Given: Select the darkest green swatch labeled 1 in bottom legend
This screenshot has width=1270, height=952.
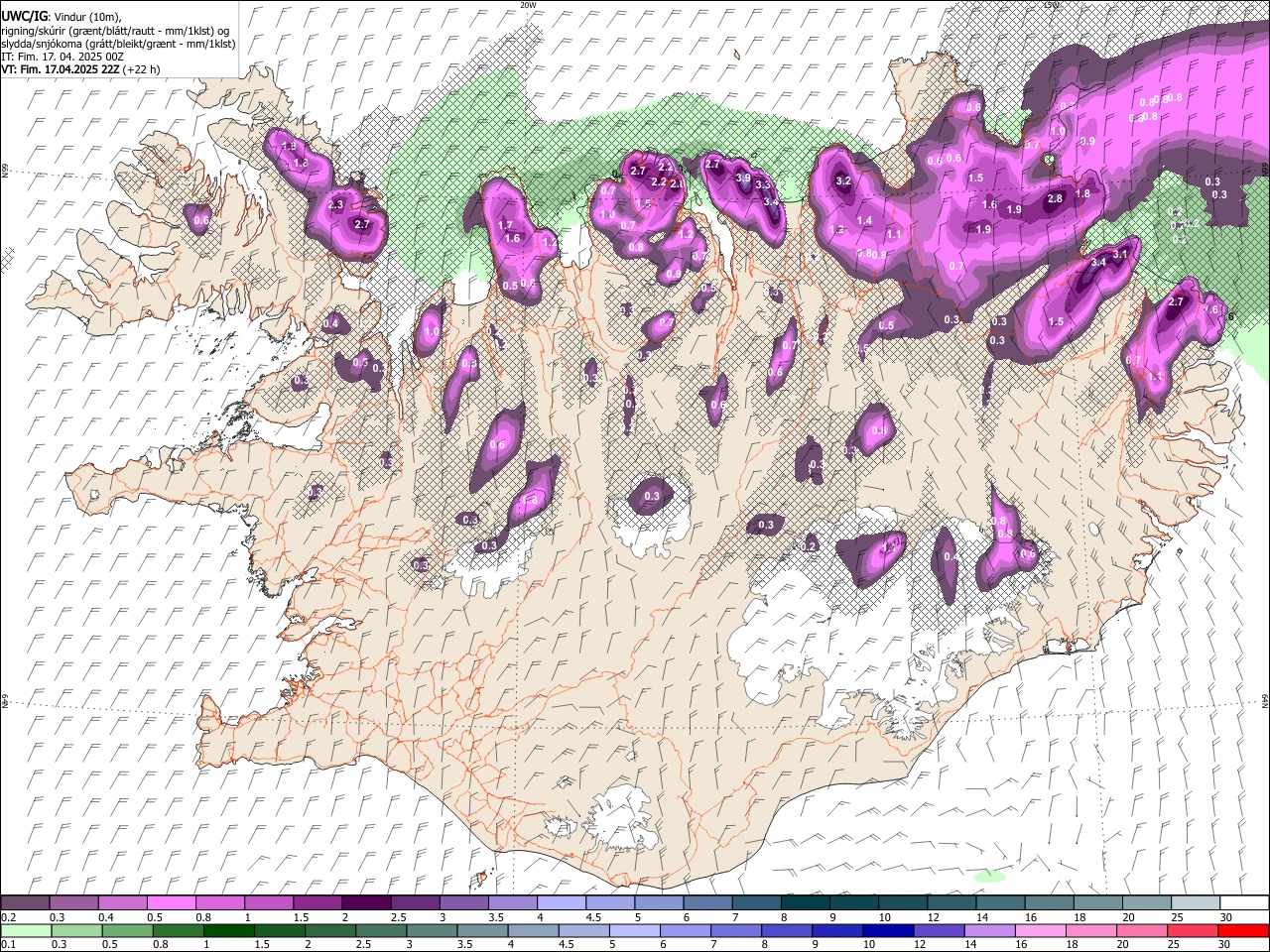Looking at the screenshot, I should pyautogui.click(x=228, y=930).
